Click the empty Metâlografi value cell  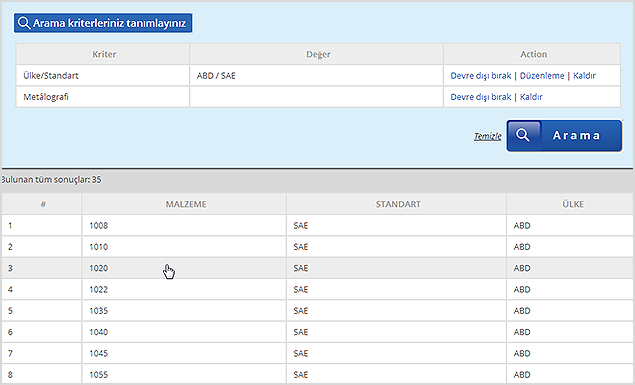pos(316,97)
